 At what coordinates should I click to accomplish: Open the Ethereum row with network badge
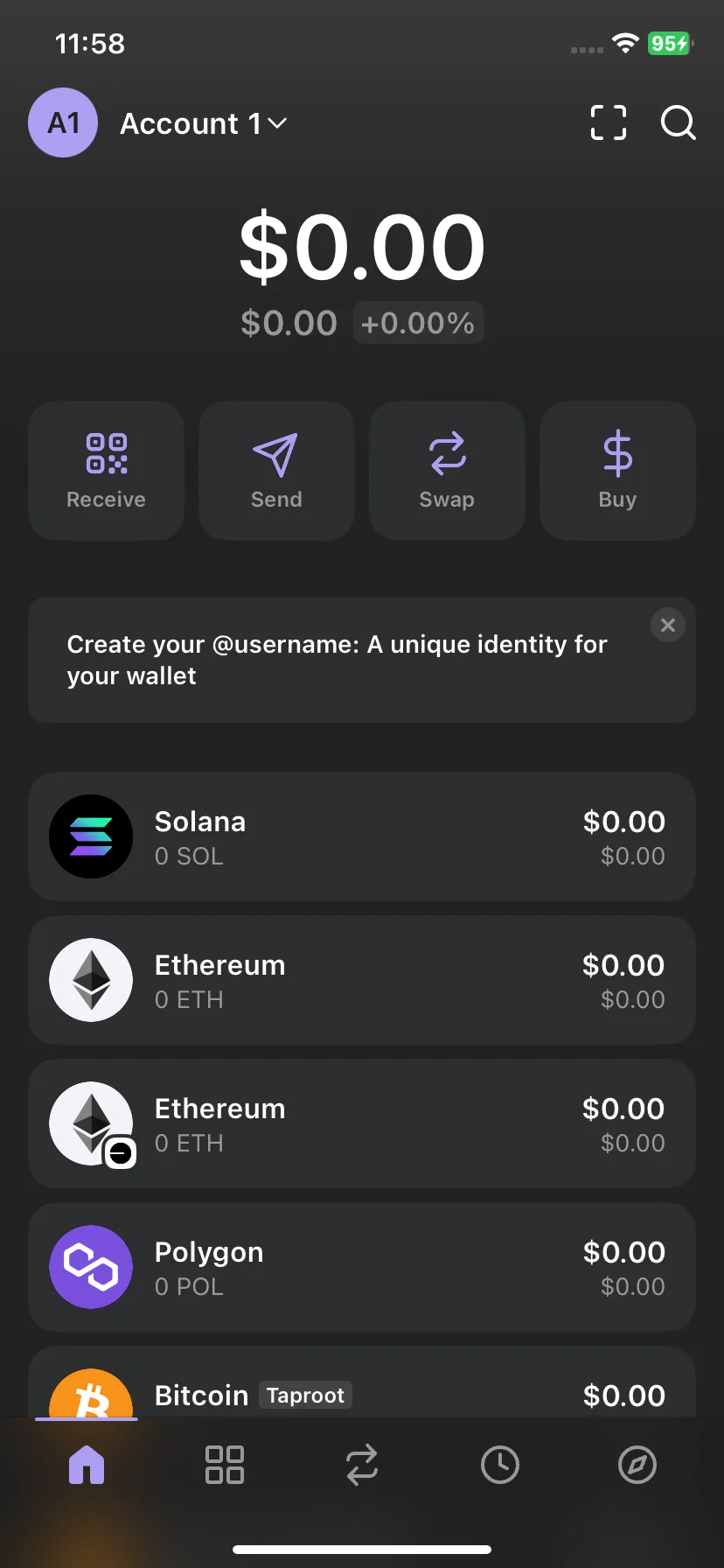click(362, 1123)
